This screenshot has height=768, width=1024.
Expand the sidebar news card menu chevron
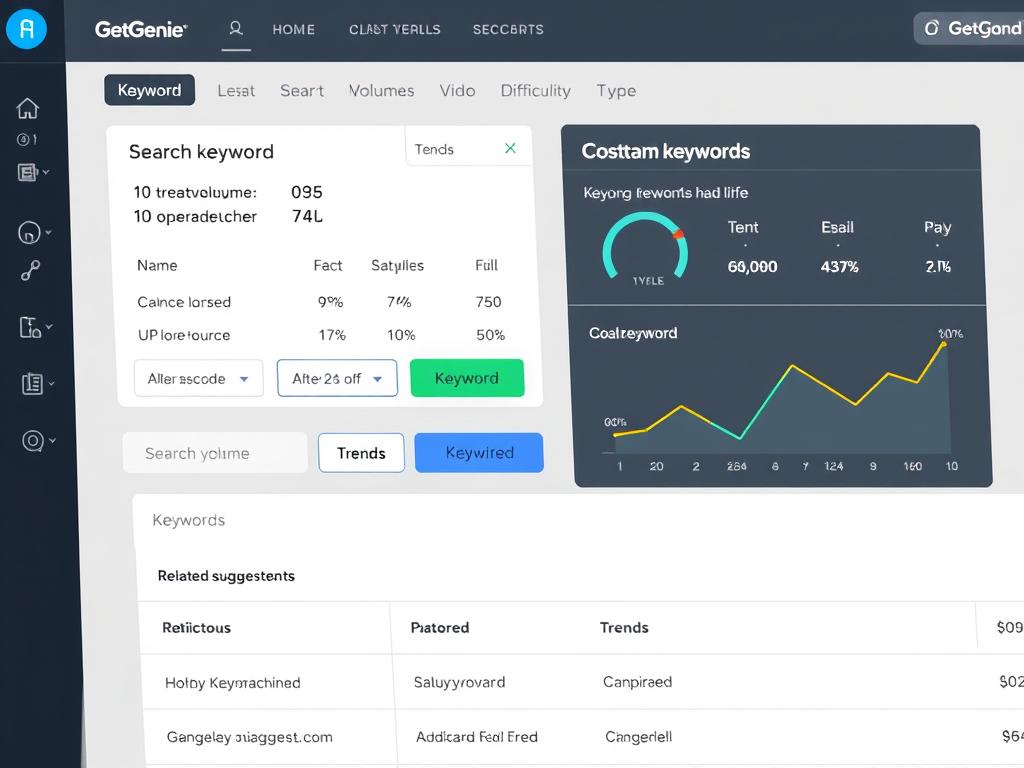[x=46, y=173]
